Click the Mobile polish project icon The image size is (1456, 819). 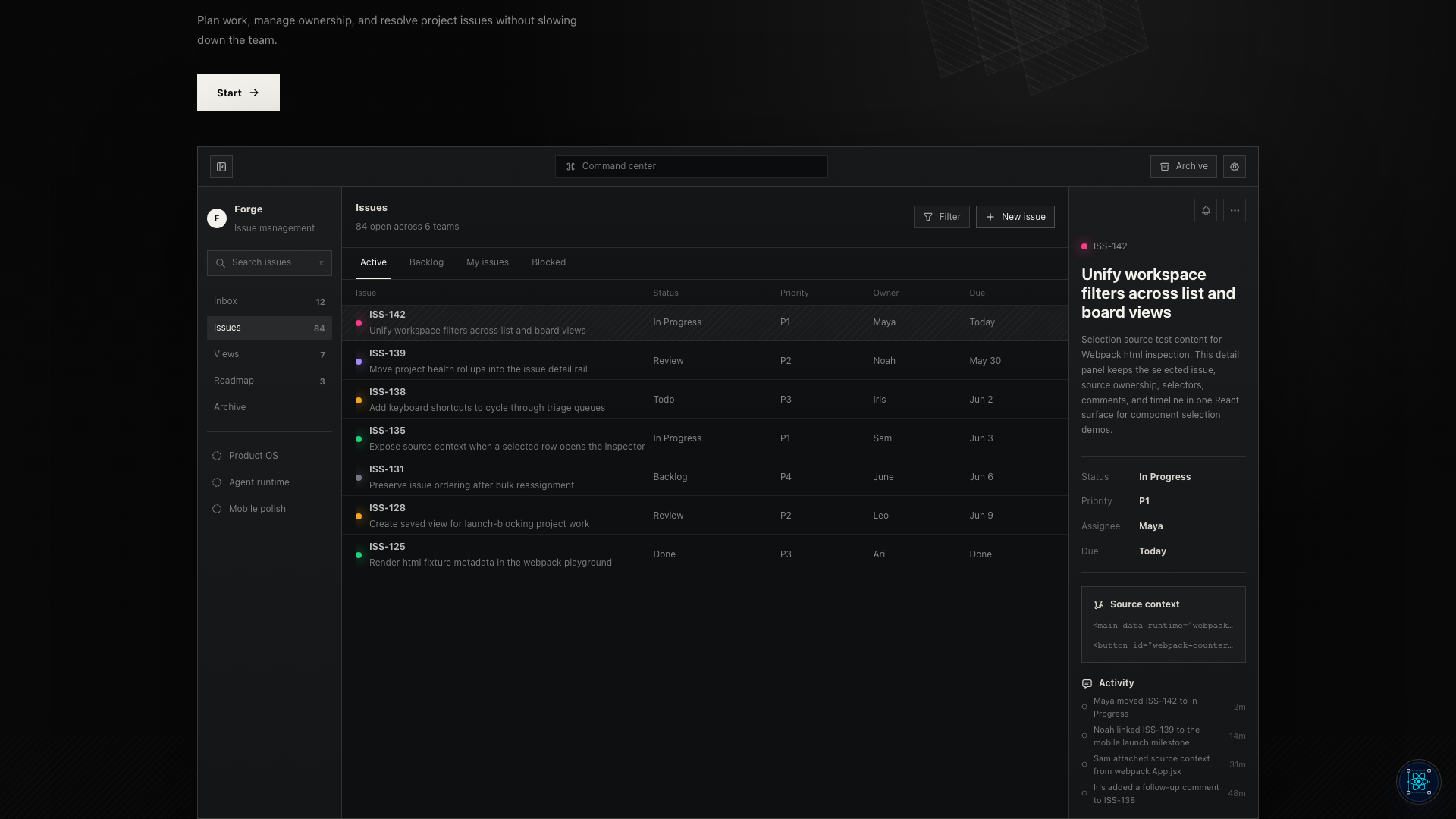(217, 509)
